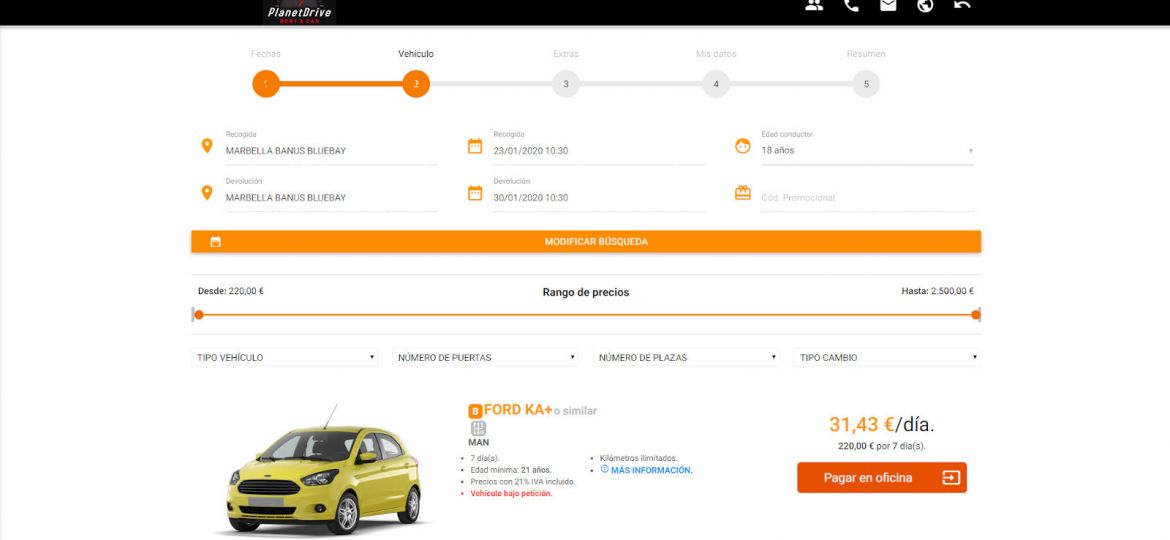Click the category B badge icon
The width and height of the screenshot is (1170, 540).
pyautogui.click(x=475, y=411)
